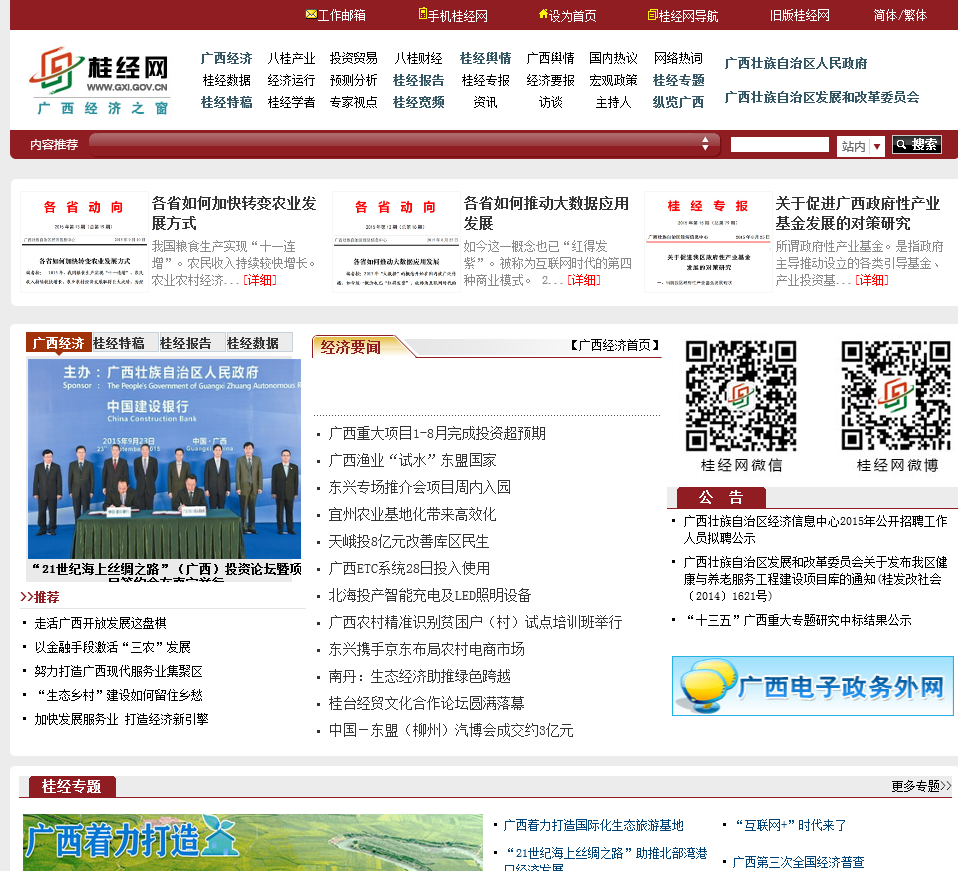This screenshot has height=871, width=958.
Task: Click [详细] under 大数据应用发展 article
Action: [584, 280]
